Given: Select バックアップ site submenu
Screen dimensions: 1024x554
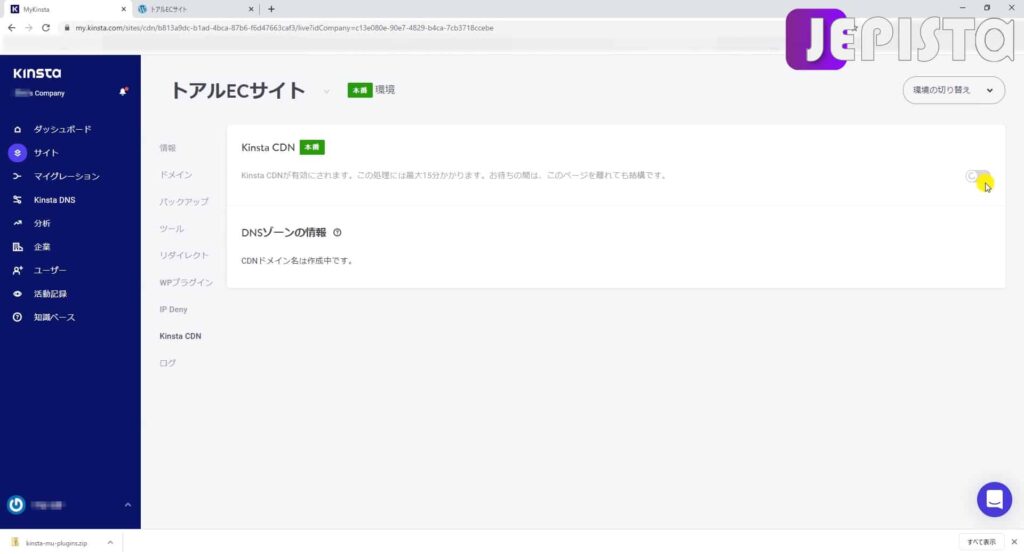Looking at the screenshot, I should pyautogui.click(x=184, y=202).
